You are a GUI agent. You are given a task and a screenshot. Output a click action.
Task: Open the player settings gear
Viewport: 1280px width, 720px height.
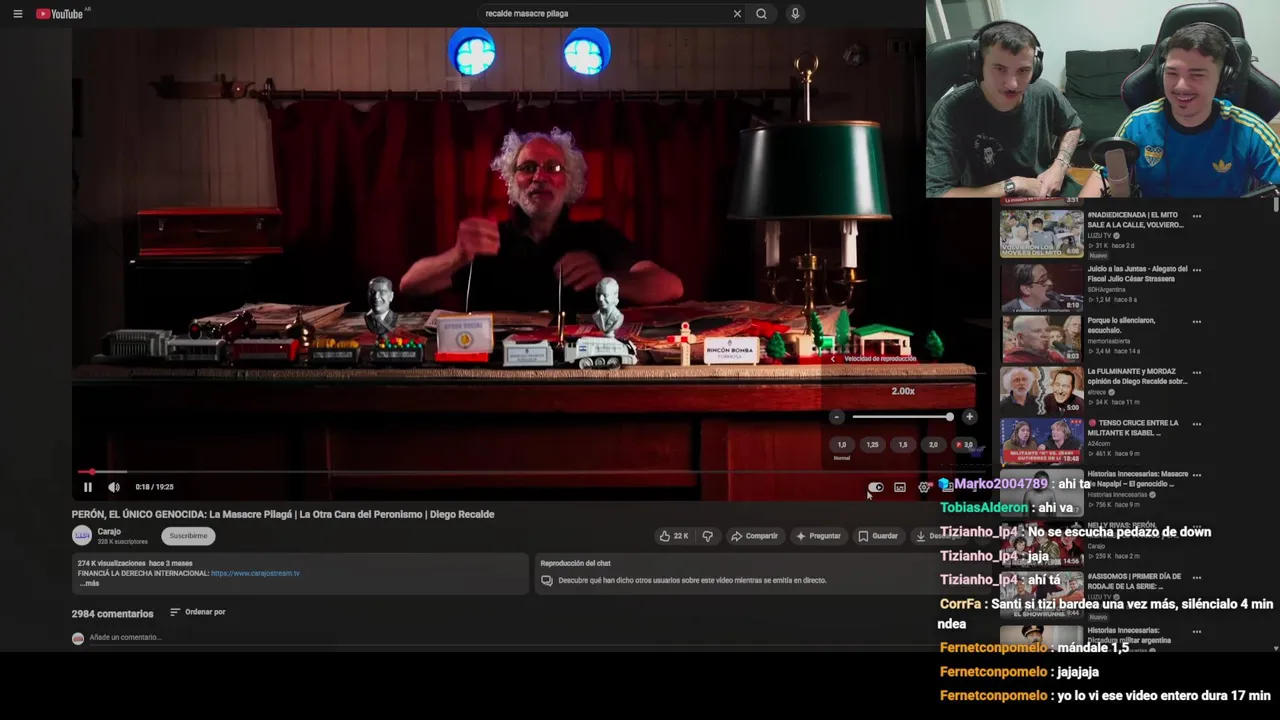coord(924,487)
